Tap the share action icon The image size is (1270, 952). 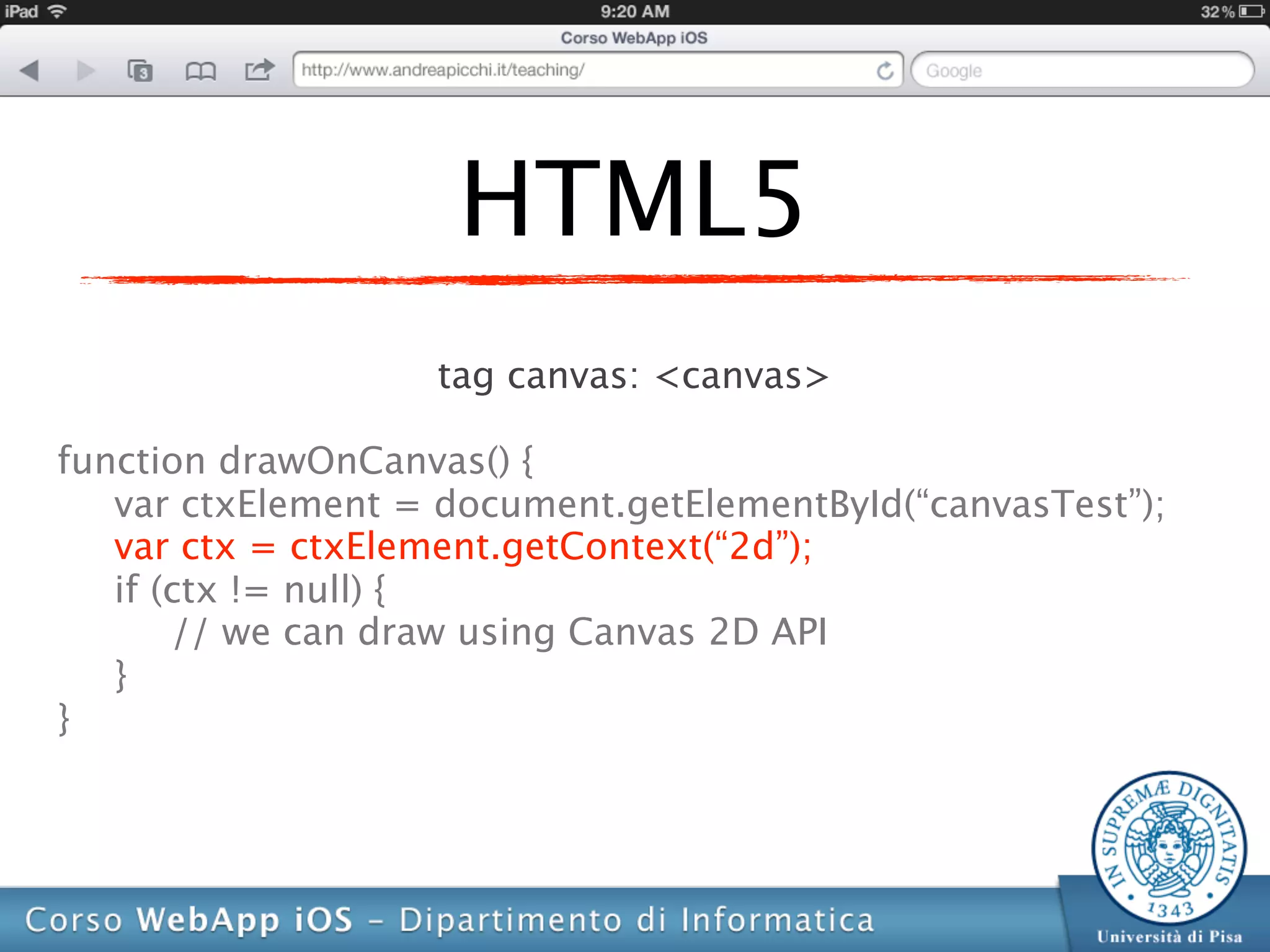click(260, 69)
